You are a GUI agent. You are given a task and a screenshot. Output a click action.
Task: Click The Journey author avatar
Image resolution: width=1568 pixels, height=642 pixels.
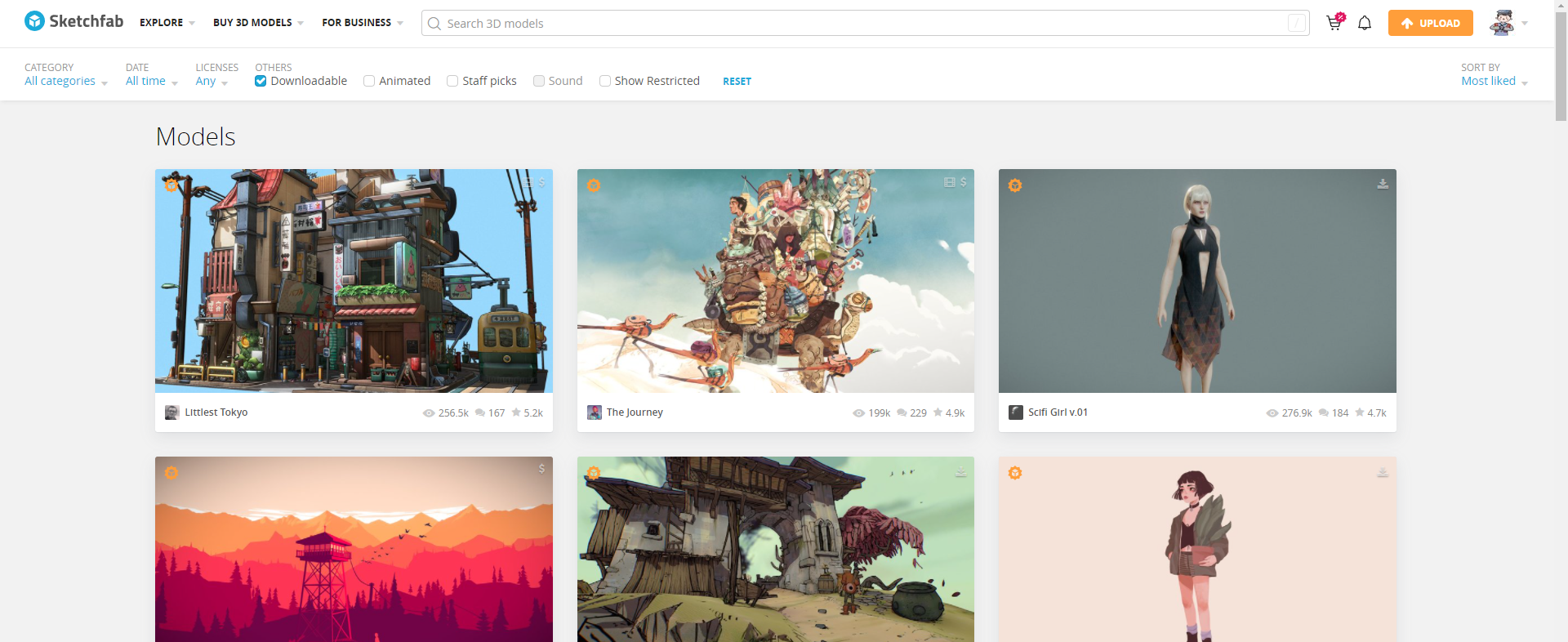point(594,412)
